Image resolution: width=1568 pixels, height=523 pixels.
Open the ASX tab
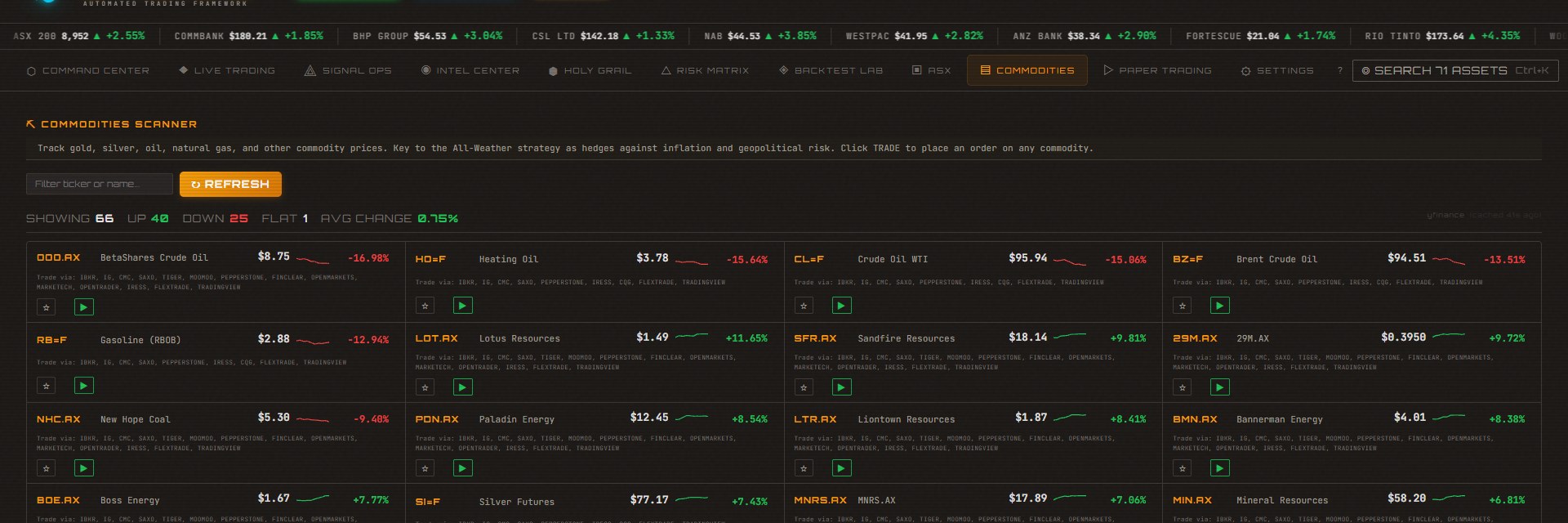click(932, 71)
